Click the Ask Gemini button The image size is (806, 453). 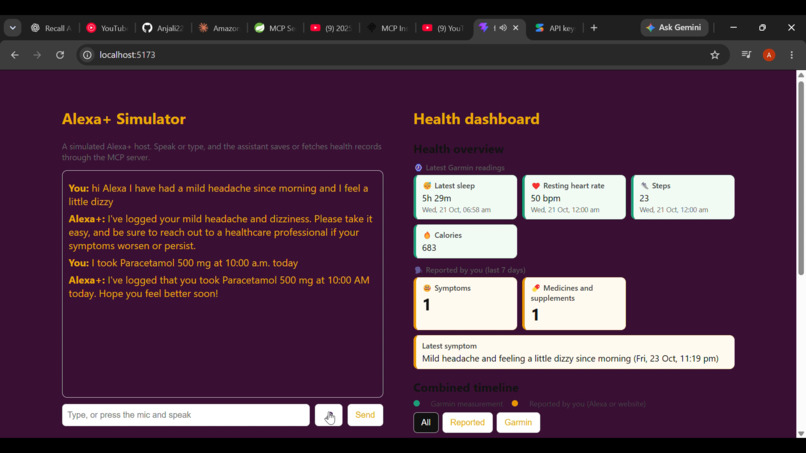(674, 28)
